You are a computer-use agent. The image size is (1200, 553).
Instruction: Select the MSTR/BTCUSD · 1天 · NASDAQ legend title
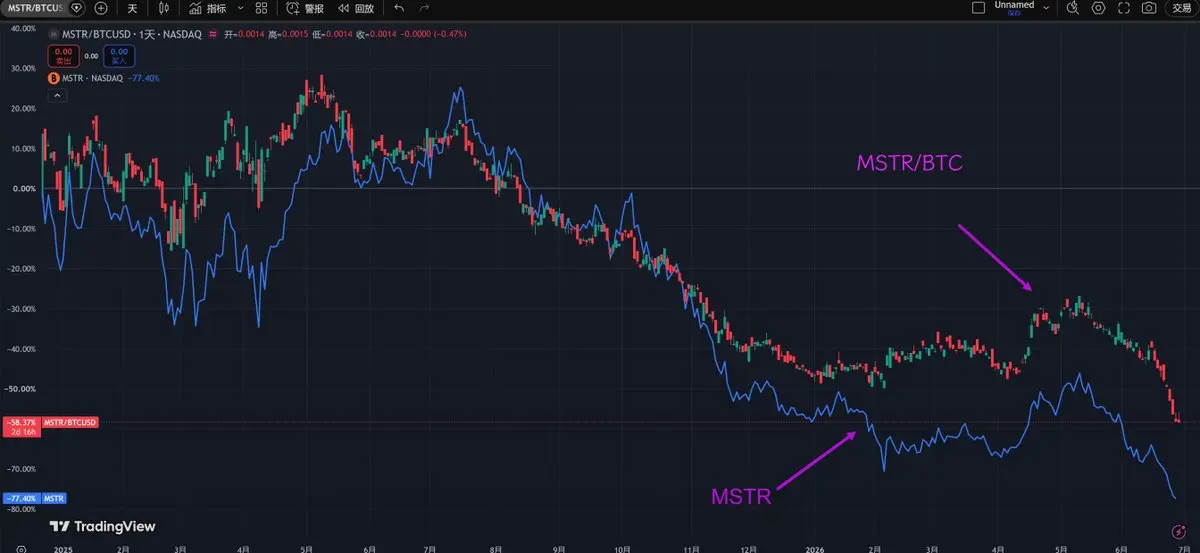tap(131, 34)
